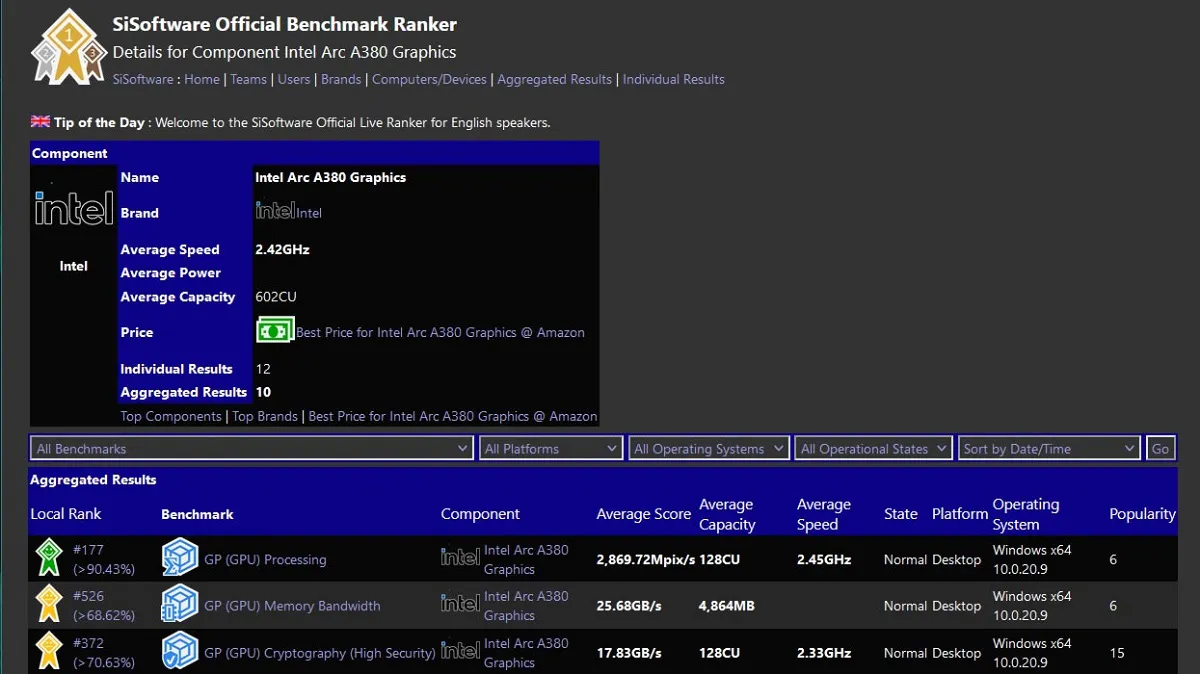Open the All Platforms dropdown
This screenshot has width=1200, height=674.
(x=551, y=449)
